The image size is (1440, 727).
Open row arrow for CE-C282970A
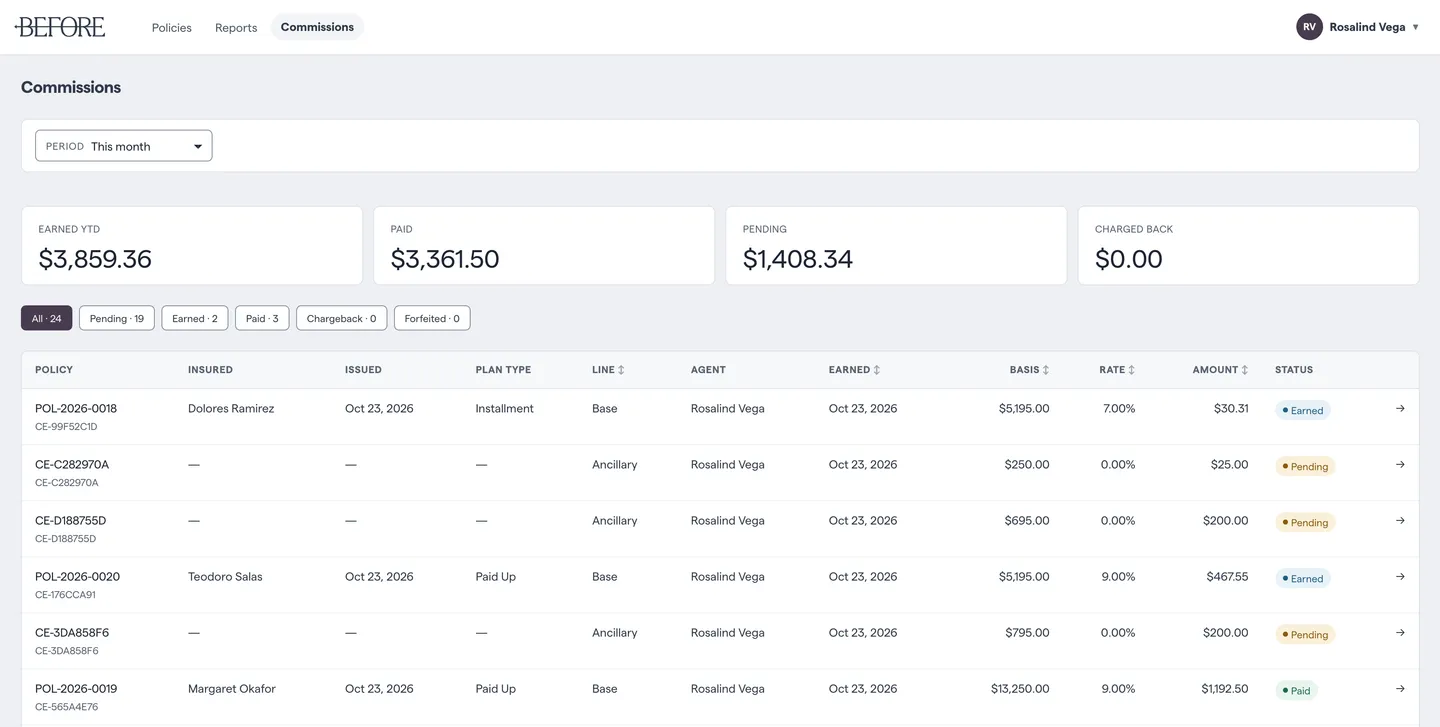[x=1400, y=465]
